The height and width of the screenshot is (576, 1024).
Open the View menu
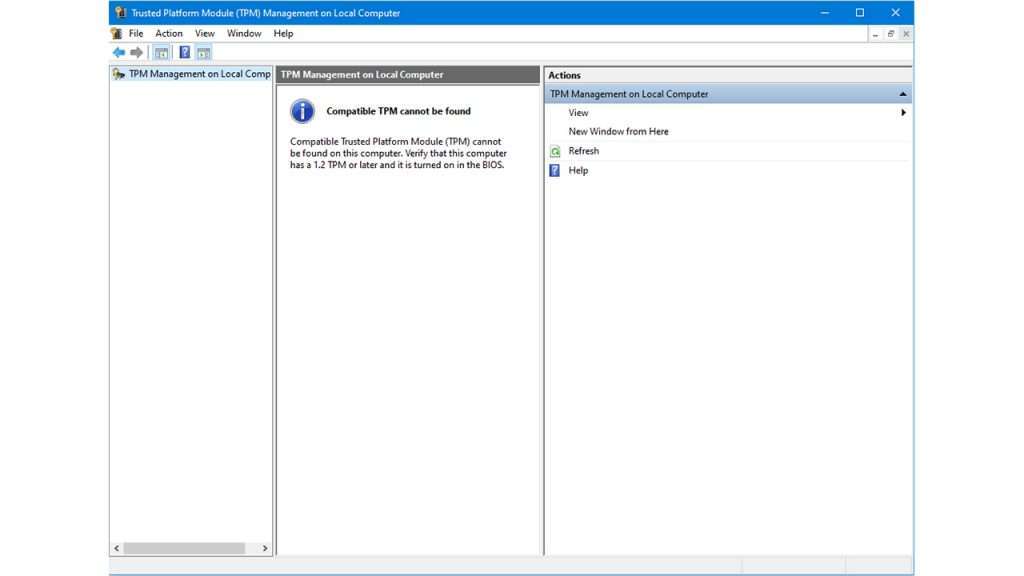click(x=204, y=33)
